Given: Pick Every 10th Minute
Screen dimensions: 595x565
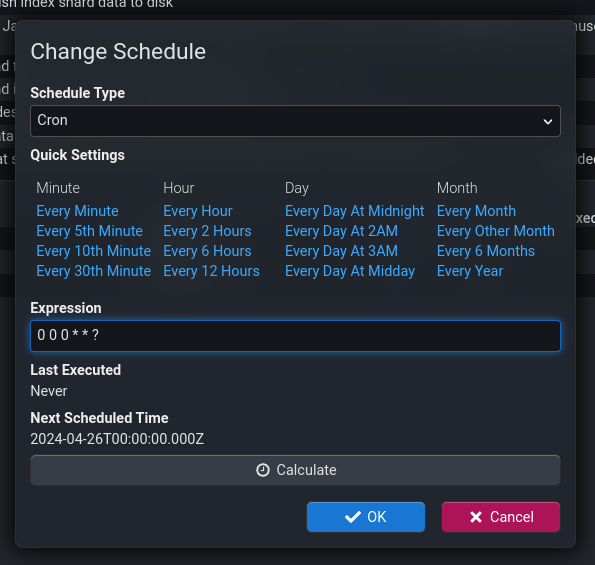Looking at the screenshot, I should 94,251.
